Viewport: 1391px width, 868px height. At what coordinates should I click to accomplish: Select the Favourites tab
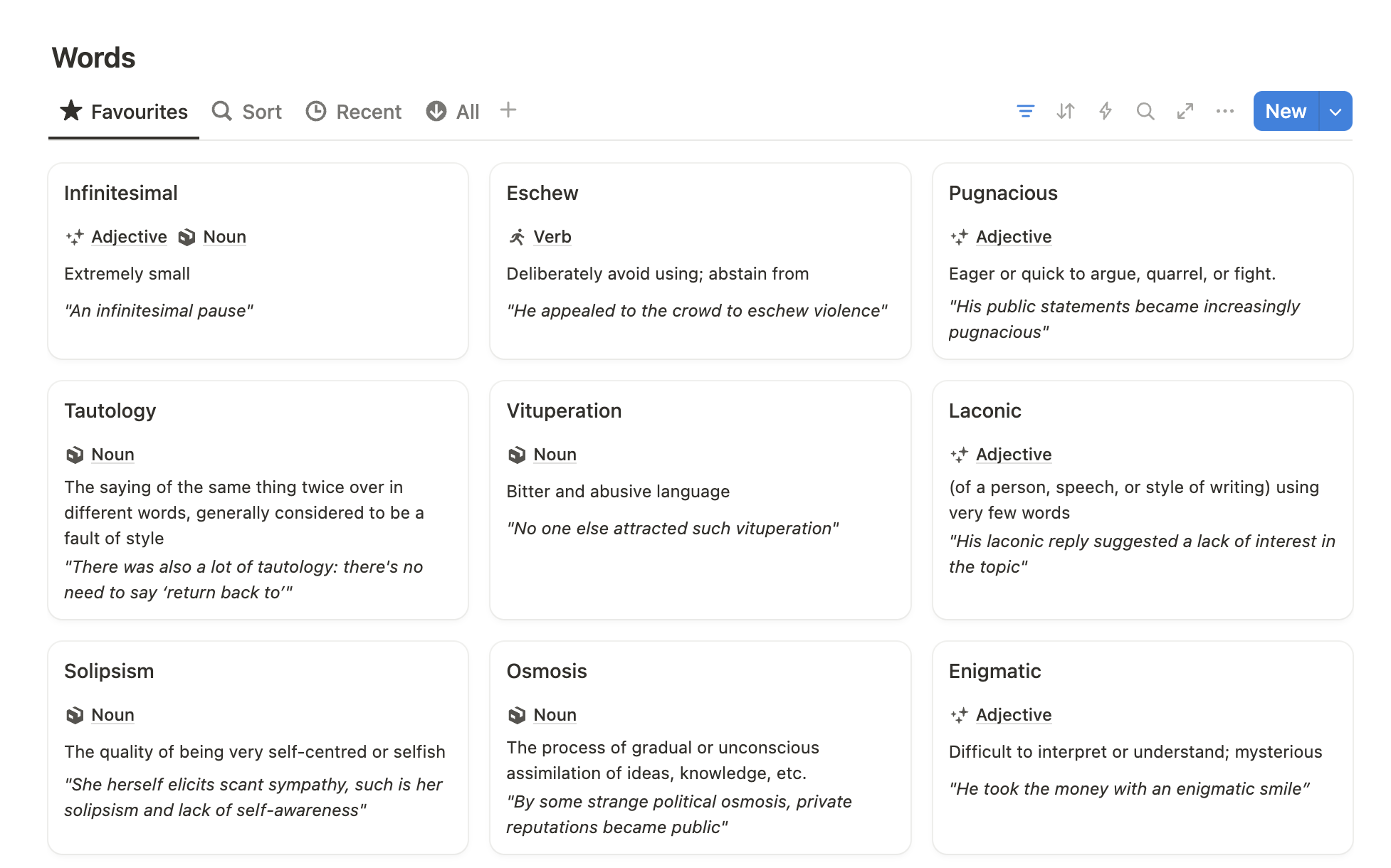[x=124, y=112]
